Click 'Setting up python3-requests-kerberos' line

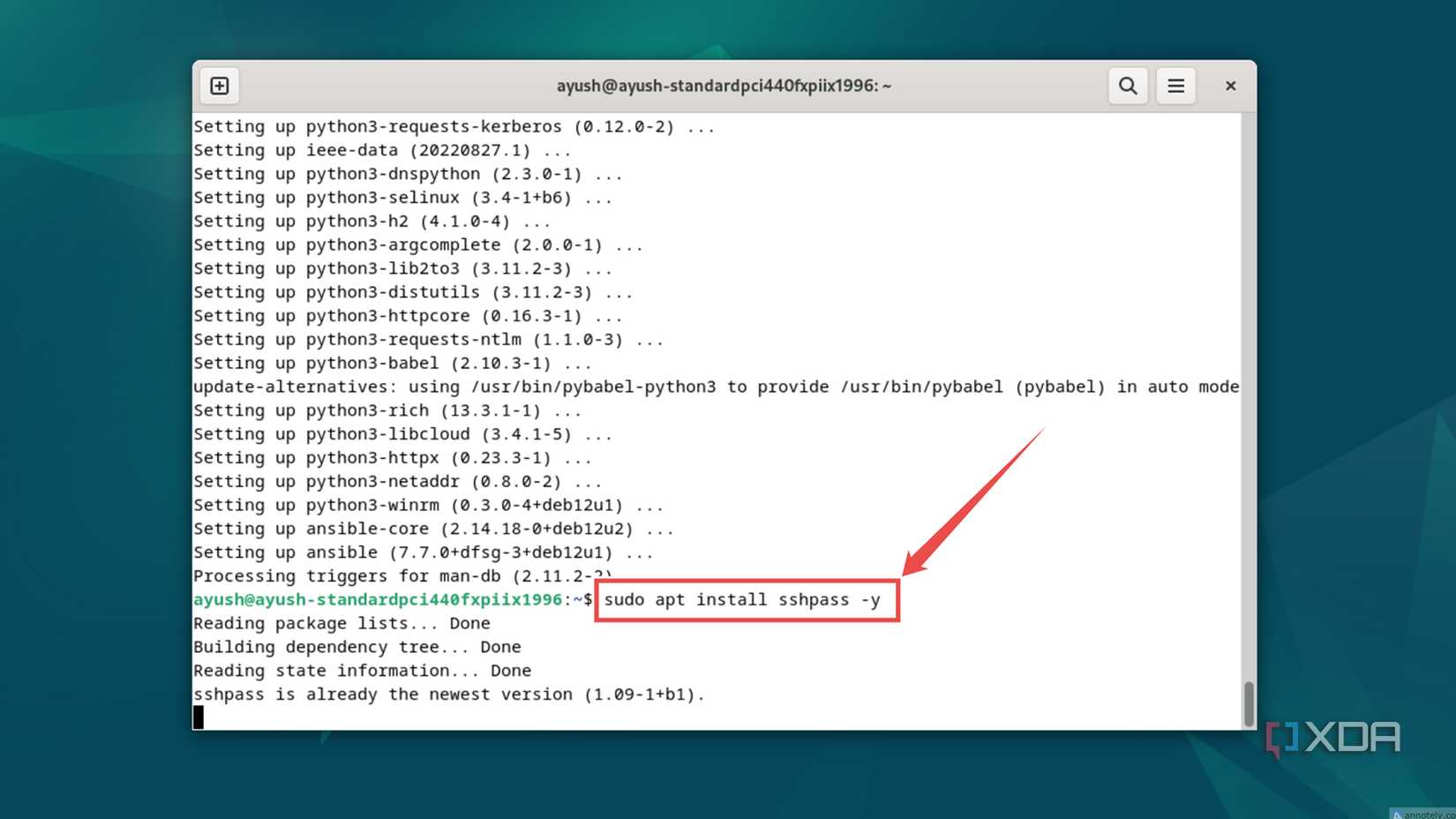[x=454, y=126]
